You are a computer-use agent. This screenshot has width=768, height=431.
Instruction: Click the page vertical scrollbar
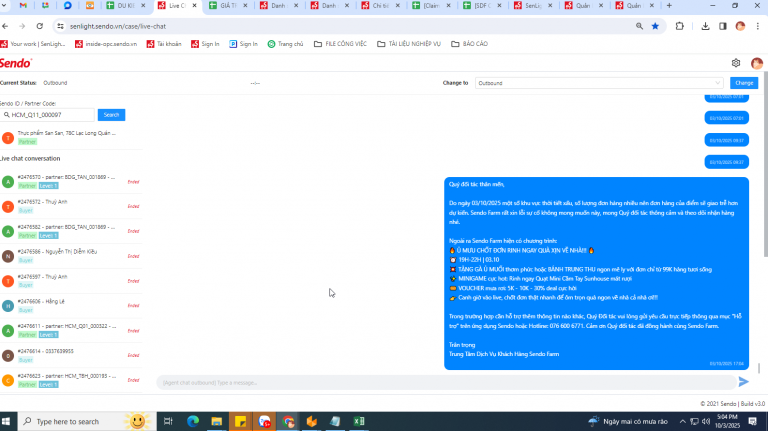[x=765, y=164]
